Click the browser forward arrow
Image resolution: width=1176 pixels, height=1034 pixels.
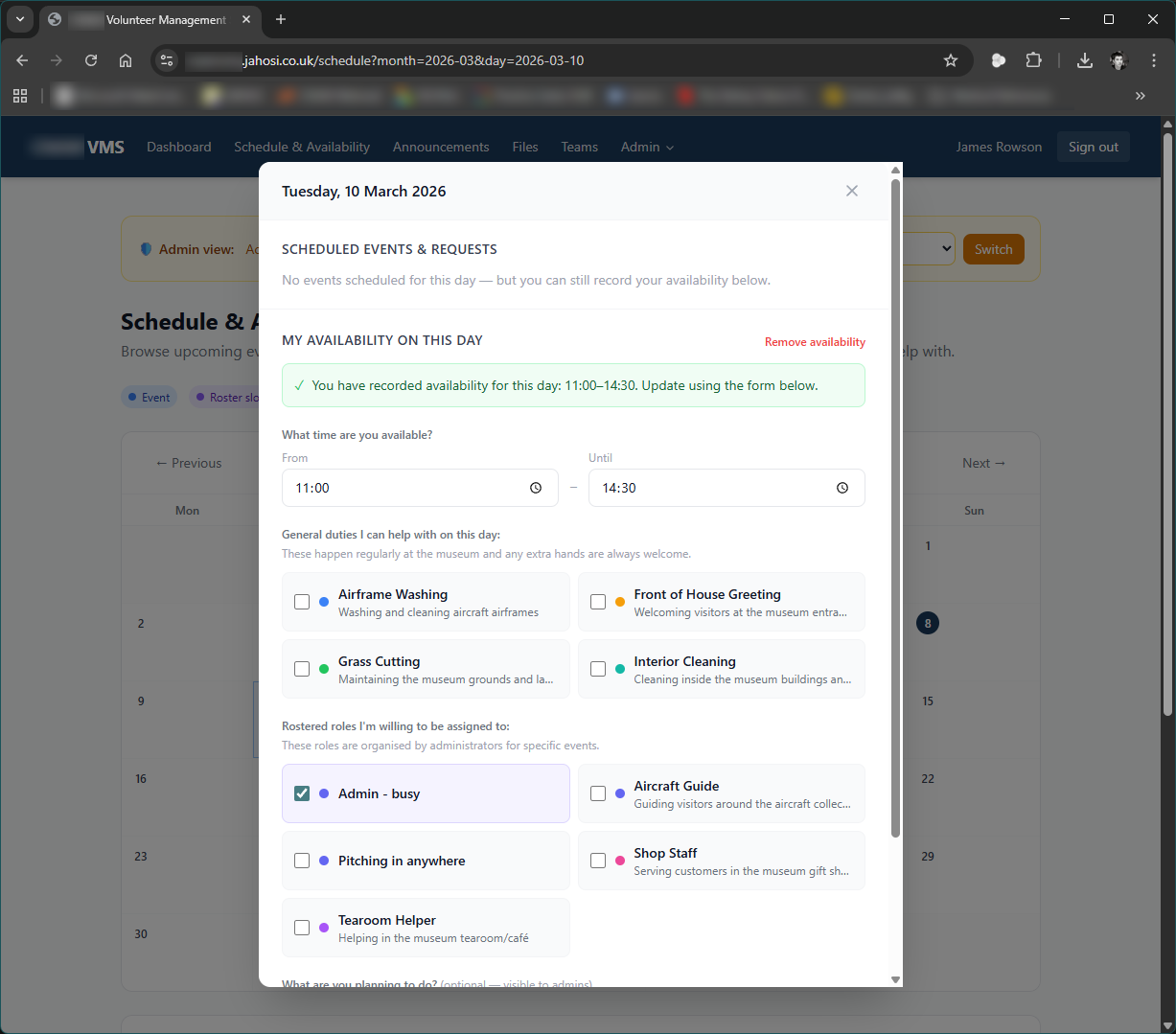pyautogui.click(x=57, y=60)
